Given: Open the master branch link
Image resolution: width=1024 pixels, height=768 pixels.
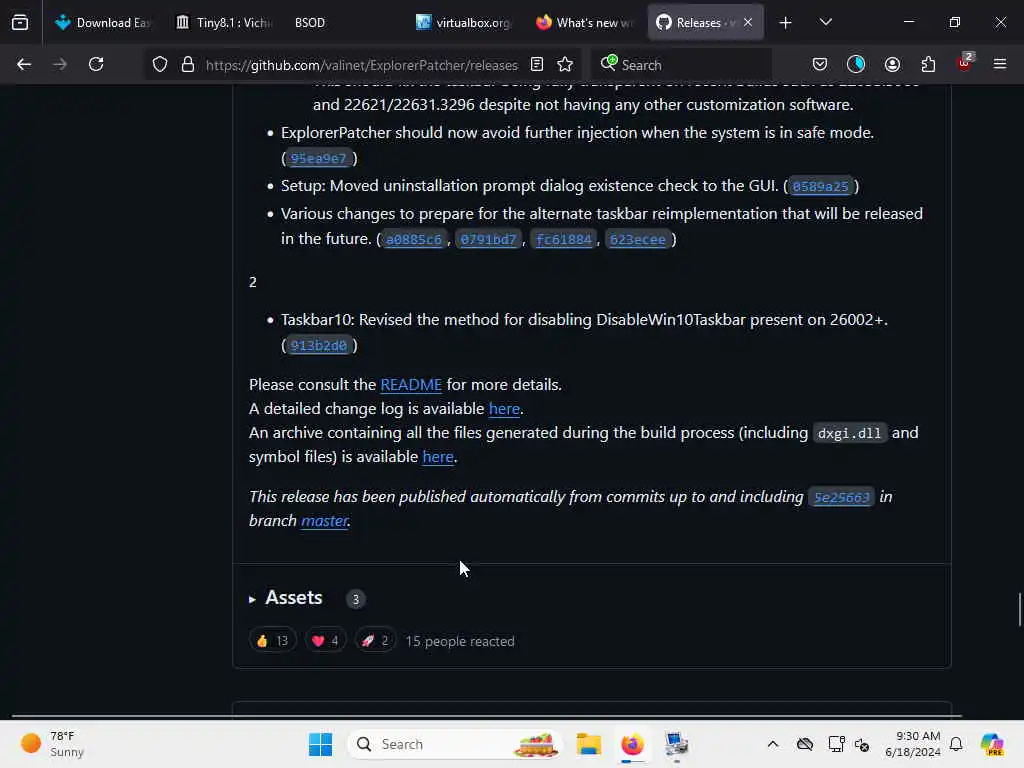Looking at the screenshot, I should (325, 520).
